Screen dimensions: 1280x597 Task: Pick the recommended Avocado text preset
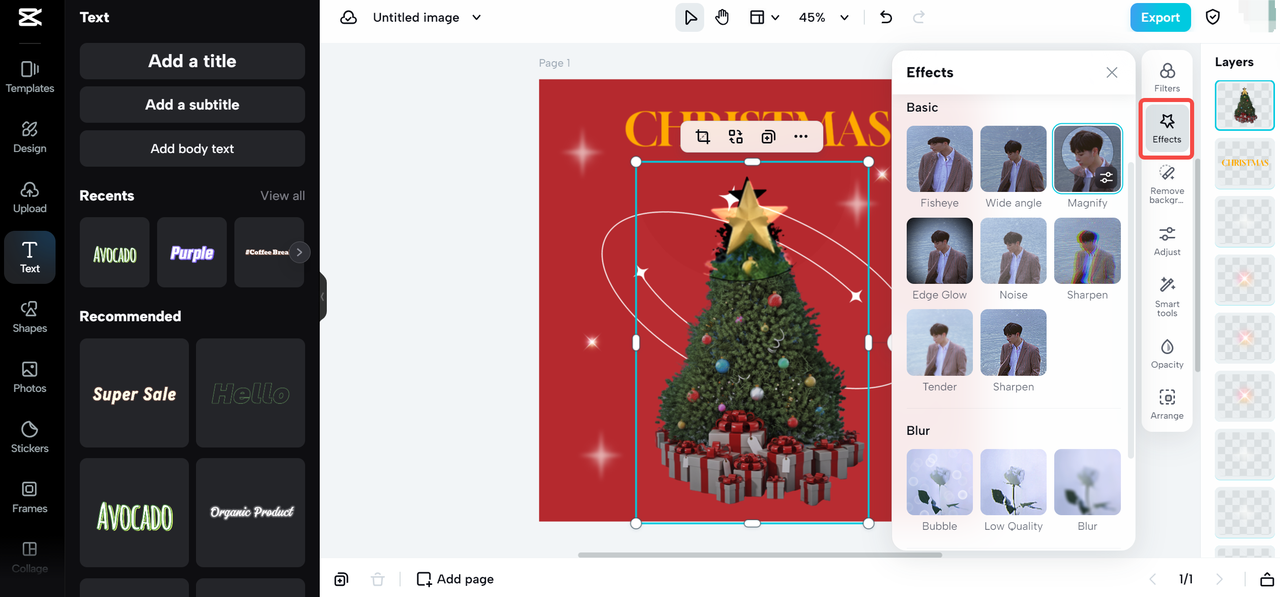(134, 512)
